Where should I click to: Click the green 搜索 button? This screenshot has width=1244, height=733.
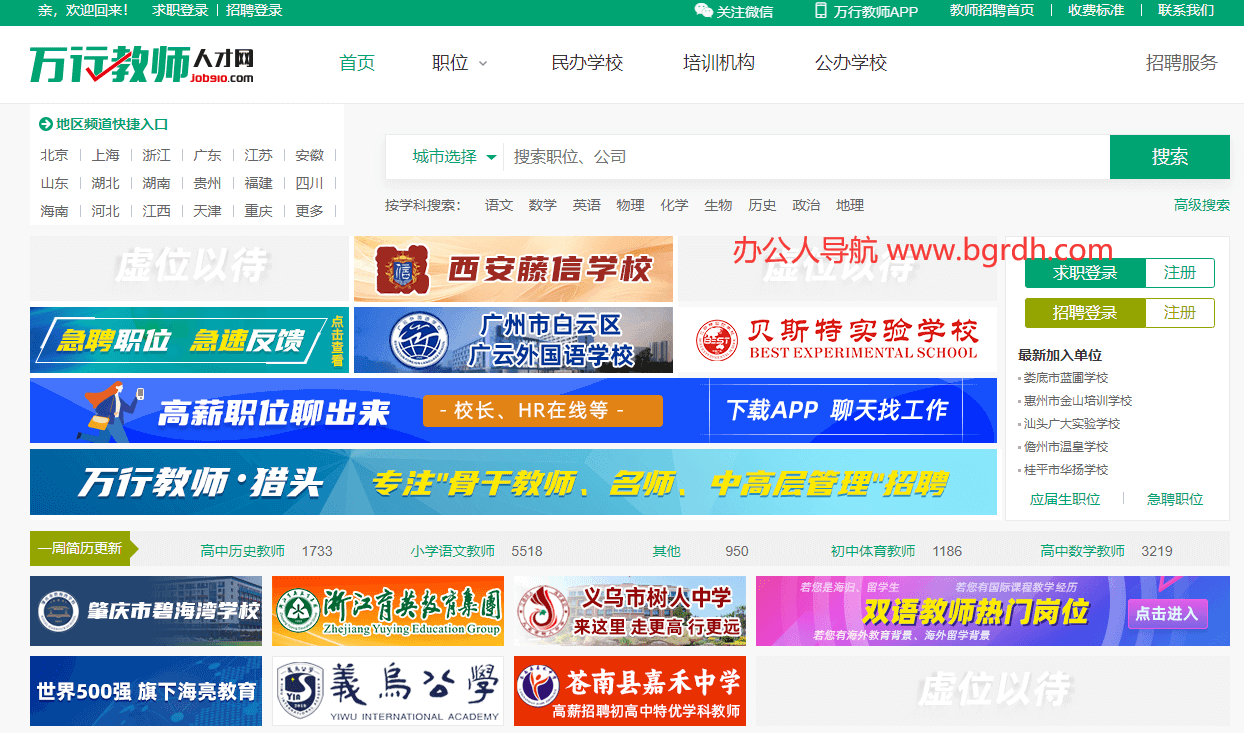coord(1170,157)
